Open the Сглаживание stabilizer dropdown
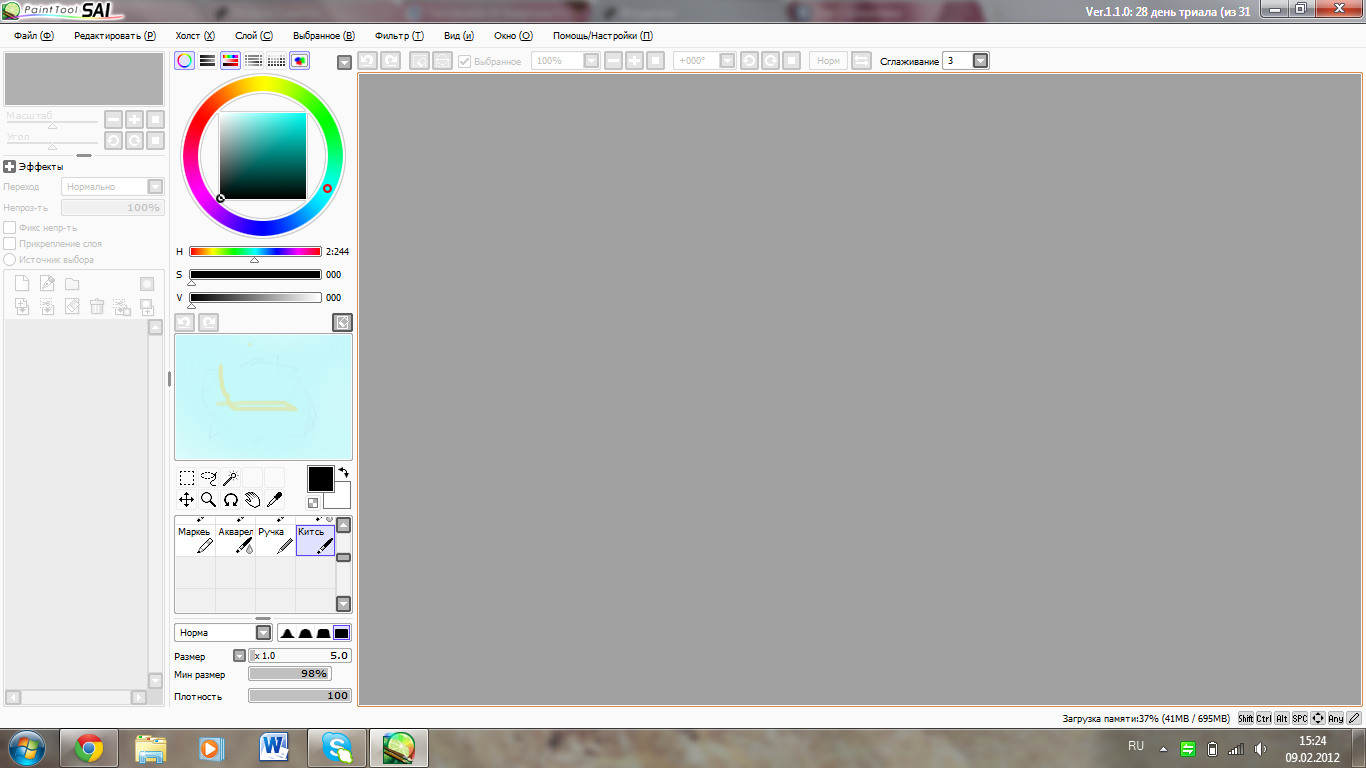 pos(980,61)
